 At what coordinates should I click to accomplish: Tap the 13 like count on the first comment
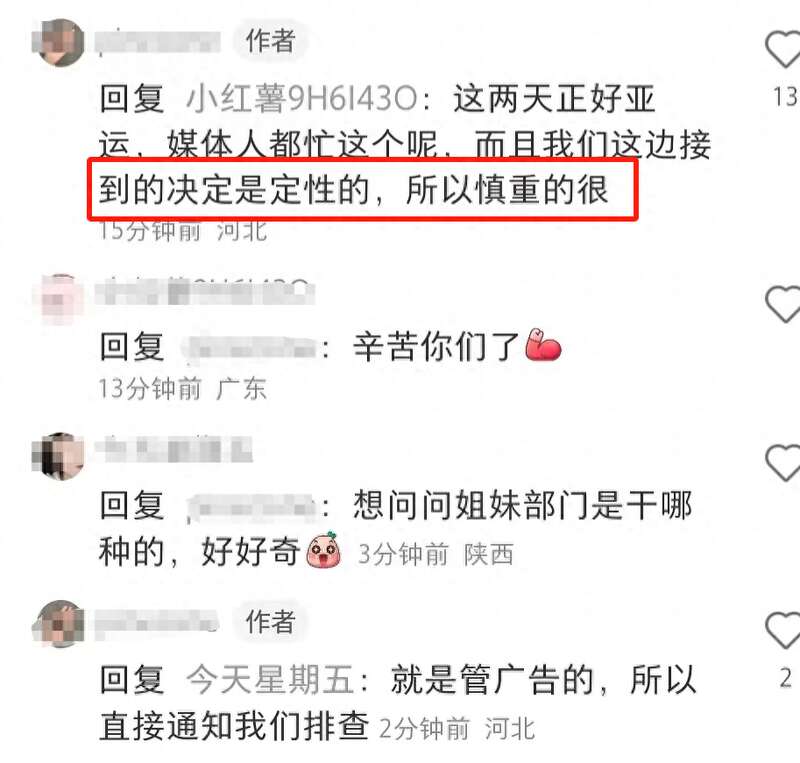pos(786,96)
